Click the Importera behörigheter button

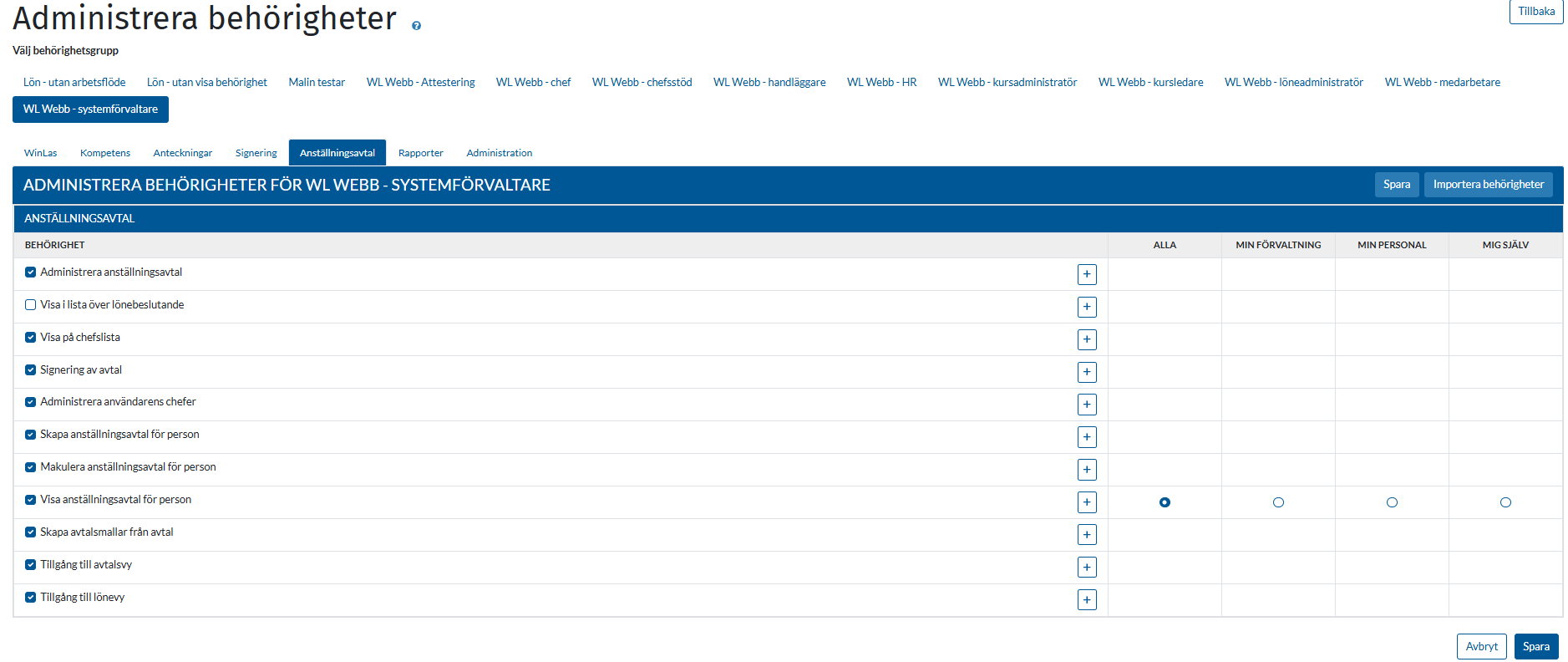(x=1488, y=185)
